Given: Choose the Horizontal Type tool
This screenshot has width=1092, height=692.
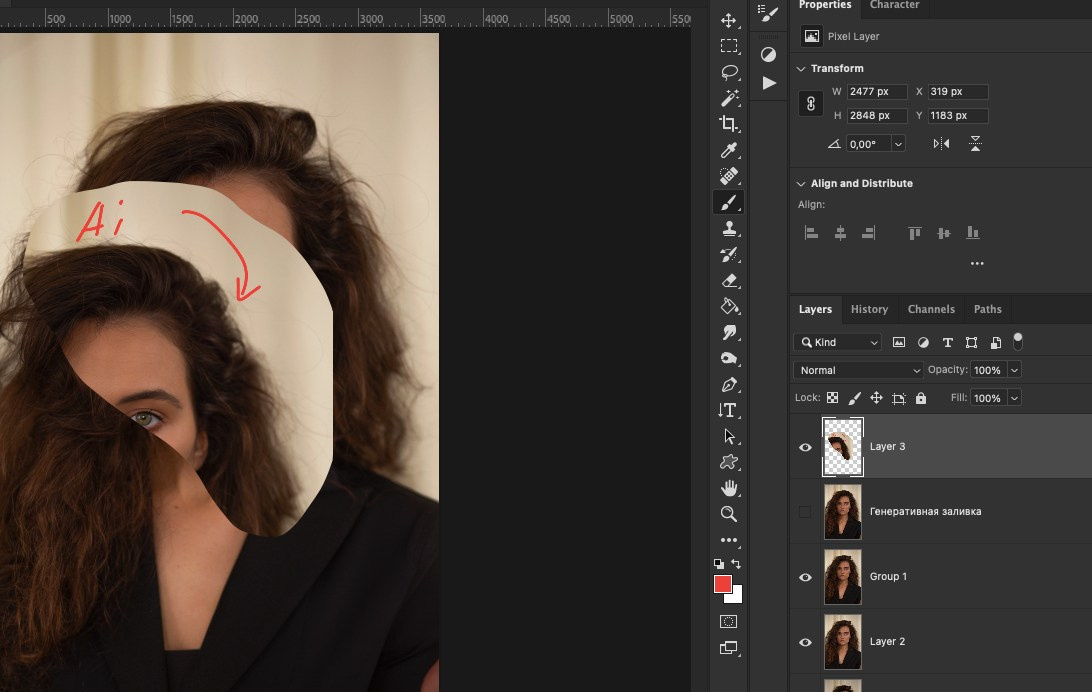Looking at the screenshot, I should (x=729, y=410).
